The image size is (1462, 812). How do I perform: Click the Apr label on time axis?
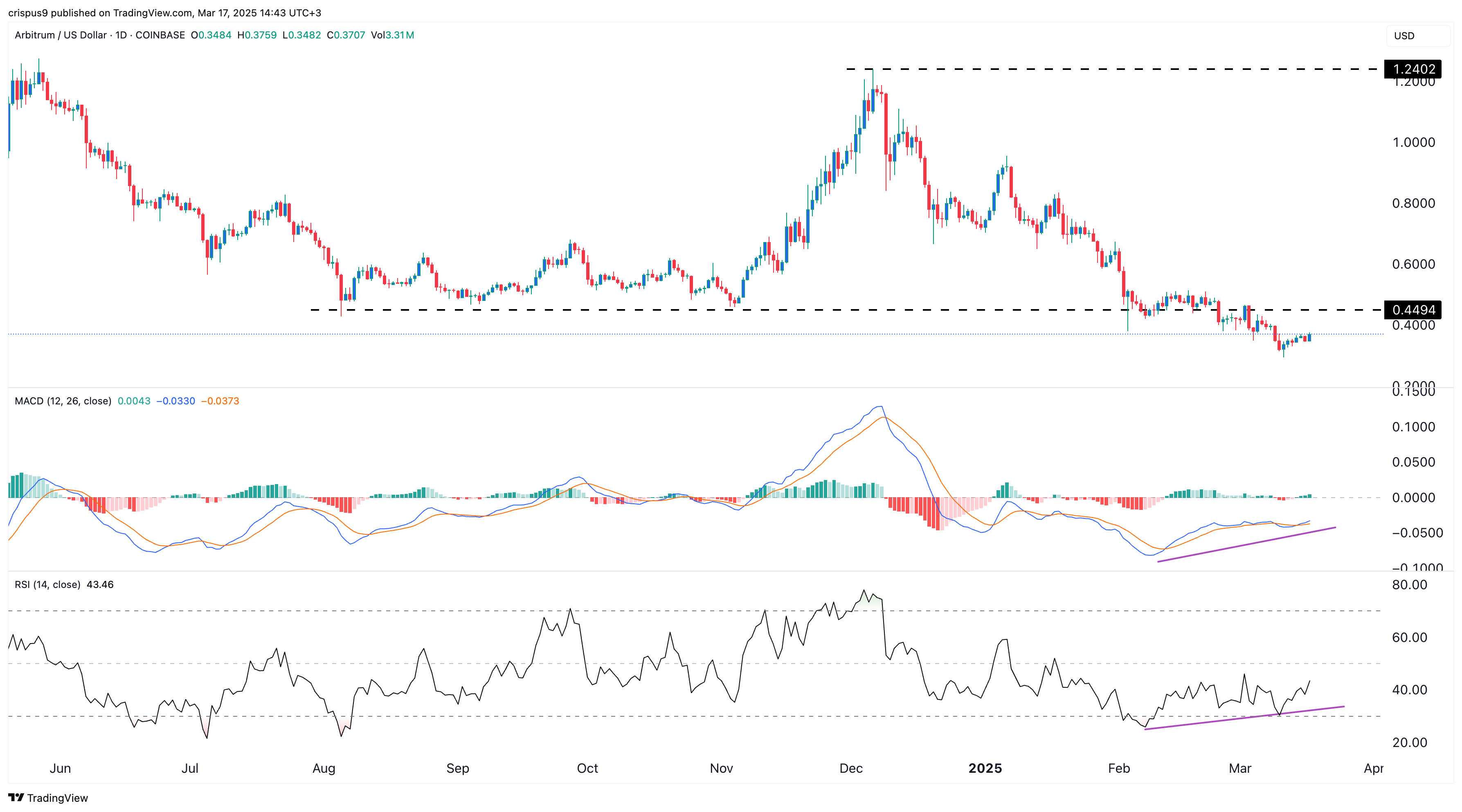tap(1374, 768)
